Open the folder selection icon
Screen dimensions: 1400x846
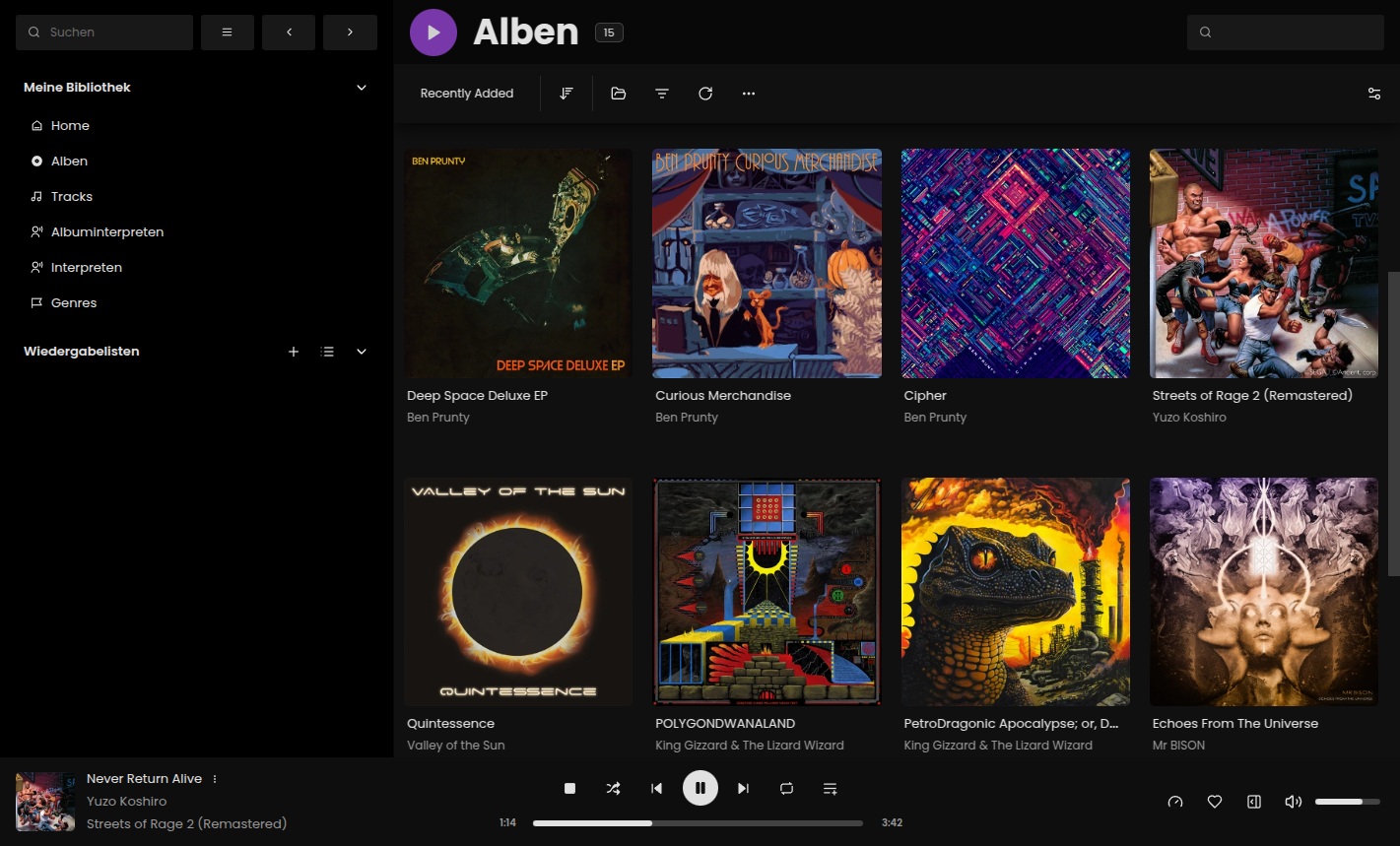point(619,94)
